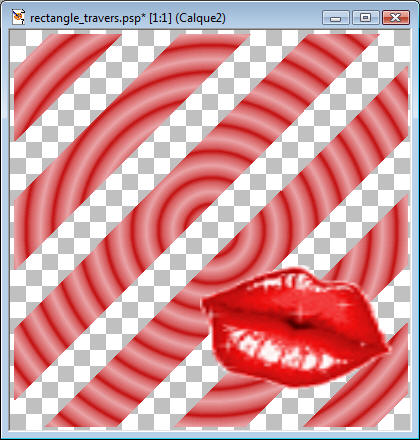Click the [1:1] zoom ratio in title
This screenshot has width=420, height=440.
coord(160,18)
